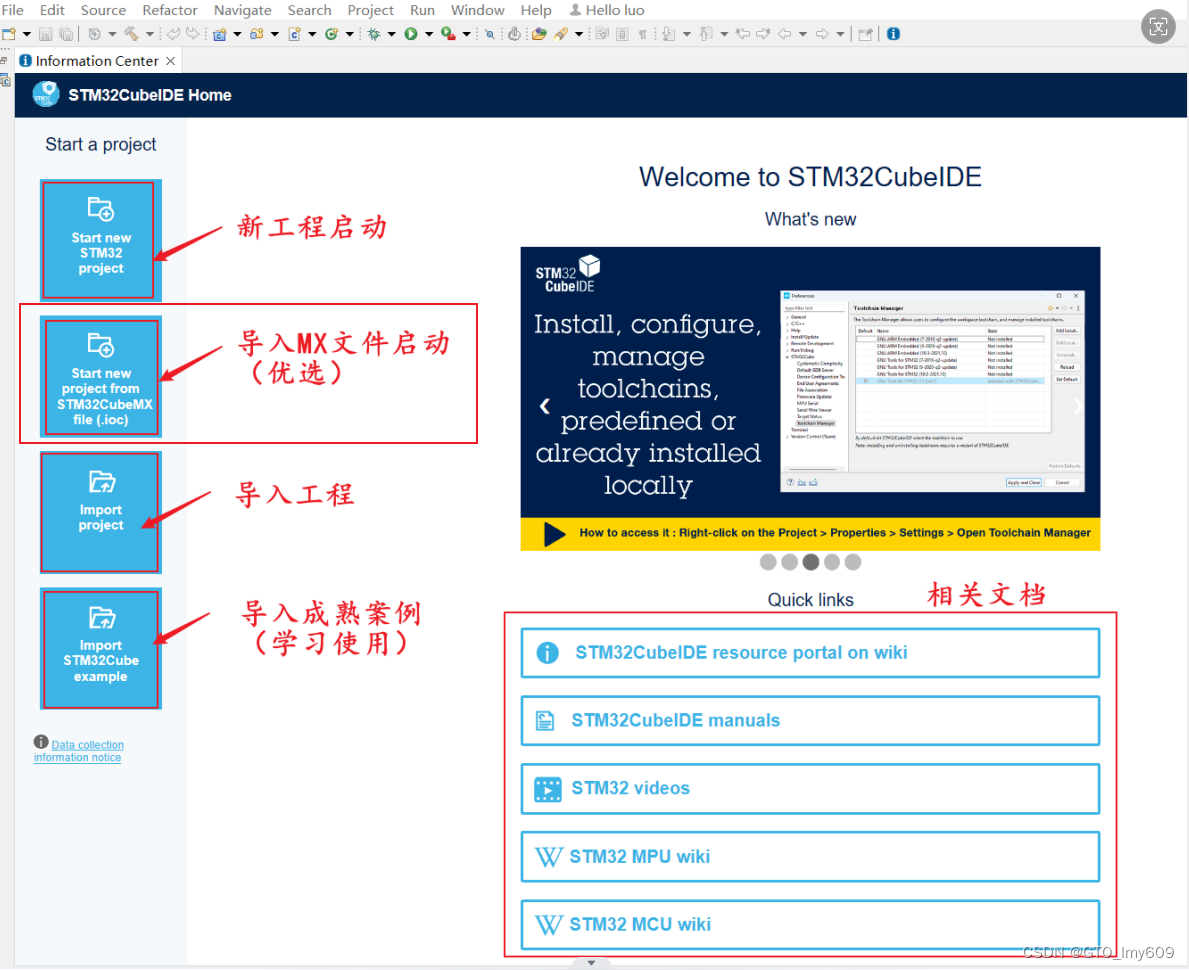Expand the Back navigation dropdown arrow

(802, 33)
